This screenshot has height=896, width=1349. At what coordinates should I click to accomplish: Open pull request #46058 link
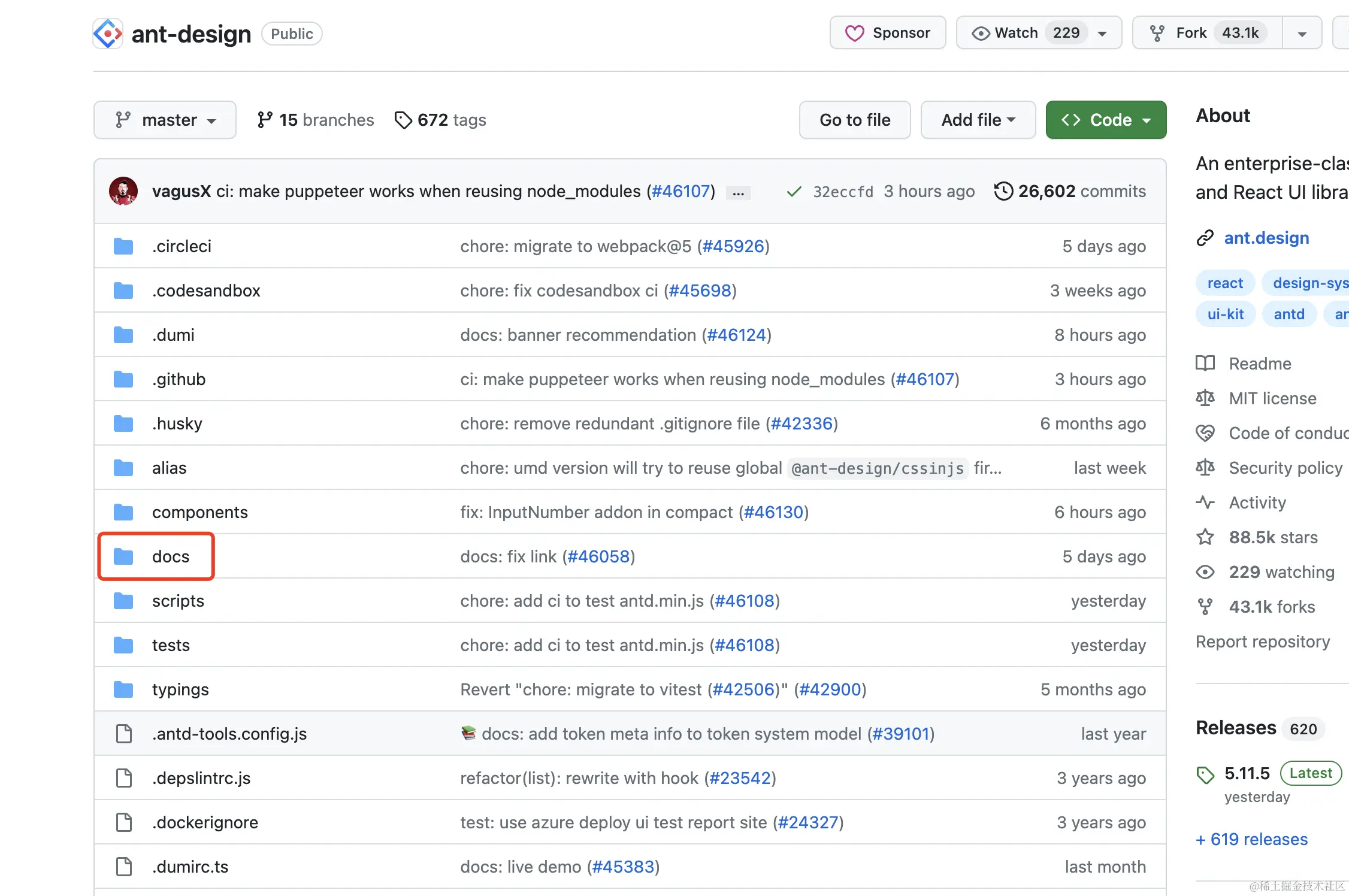coord(598,556)
